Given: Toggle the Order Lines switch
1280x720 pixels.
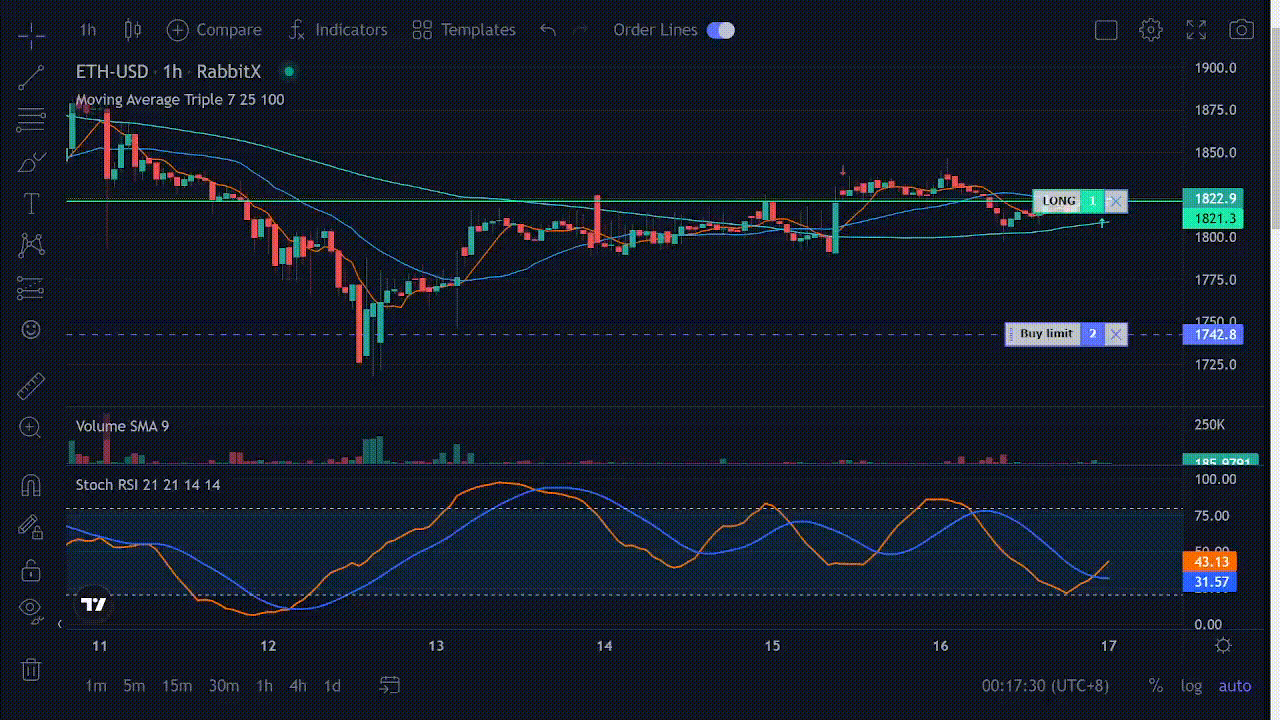Looking at the screenshot, I should coord(720,30).
